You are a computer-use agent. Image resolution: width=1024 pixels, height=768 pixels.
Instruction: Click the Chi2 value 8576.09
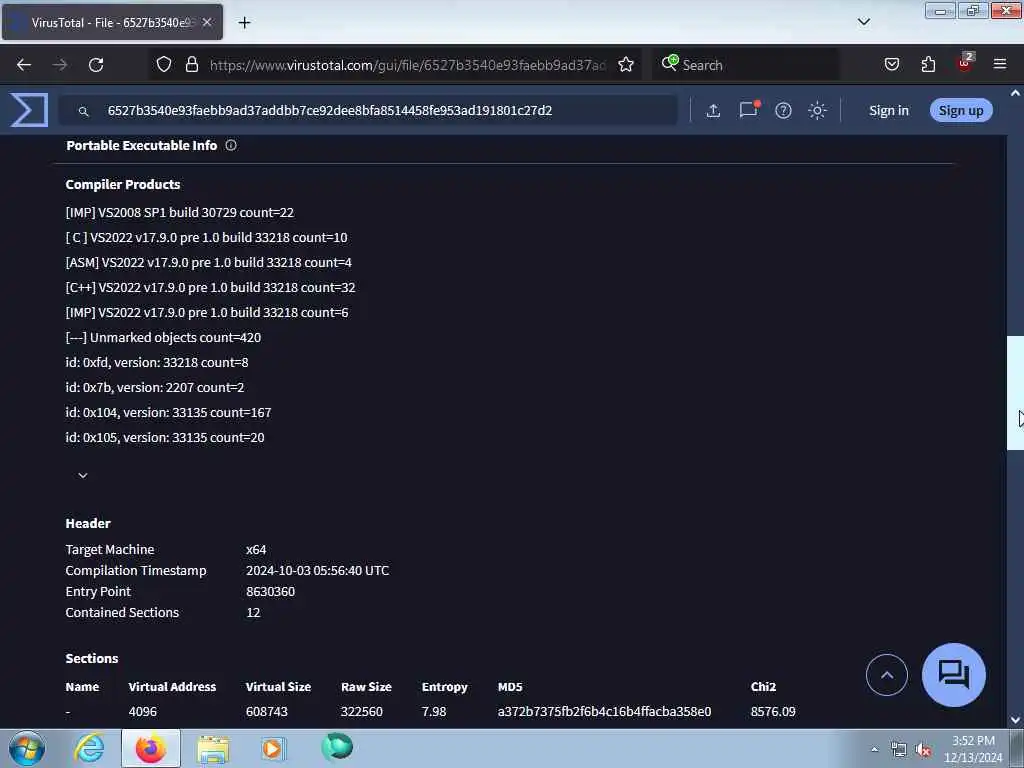(x=773, y=711)
